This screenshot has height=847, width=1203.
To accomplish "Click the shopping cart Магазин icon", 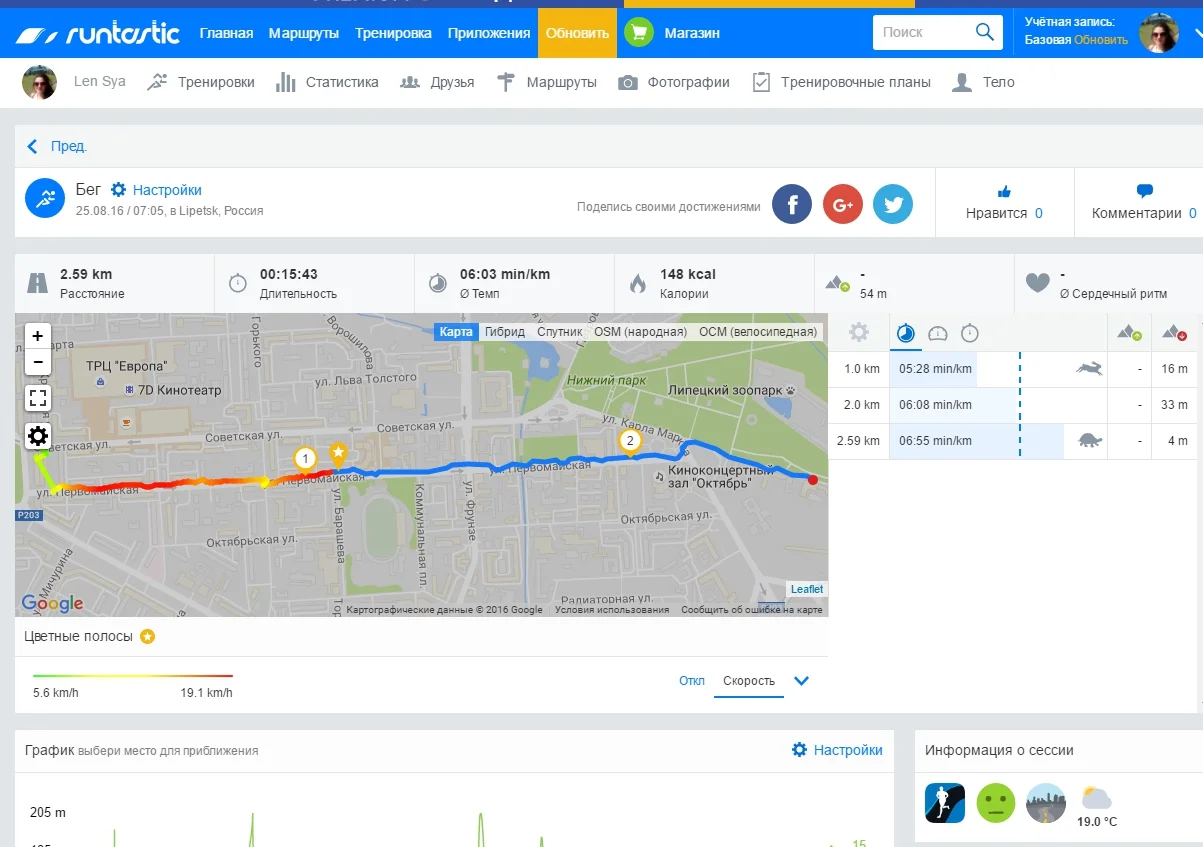I will coord(639,33).
